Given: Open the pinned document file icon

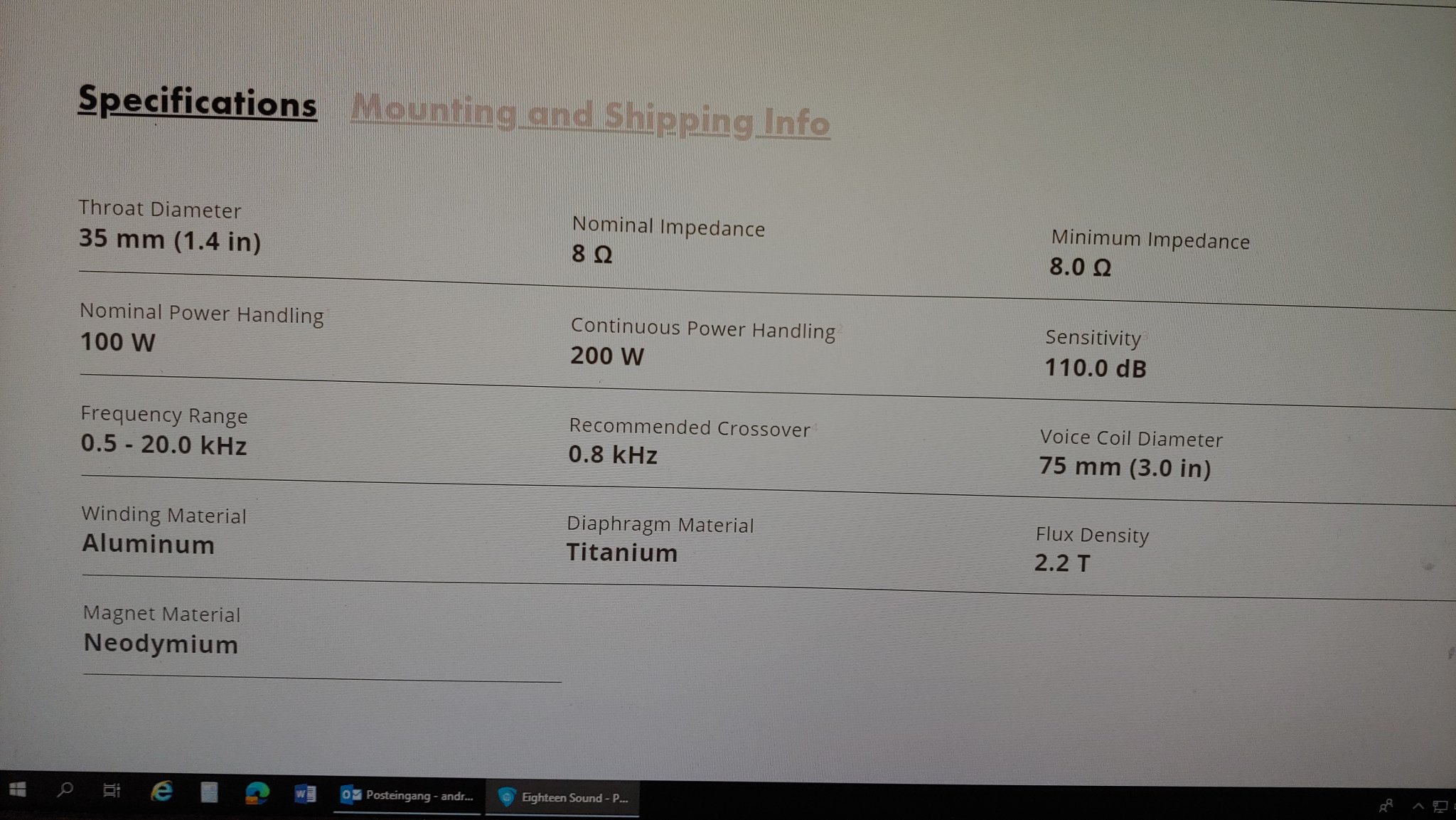Looking at the screenshot, I should (x=209, y=792).
